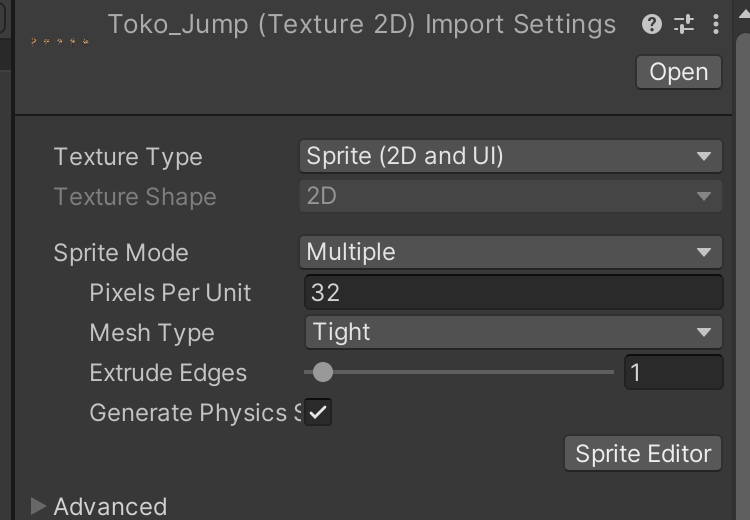
Task: Click the Texture Type label
Action: [128, 157]
